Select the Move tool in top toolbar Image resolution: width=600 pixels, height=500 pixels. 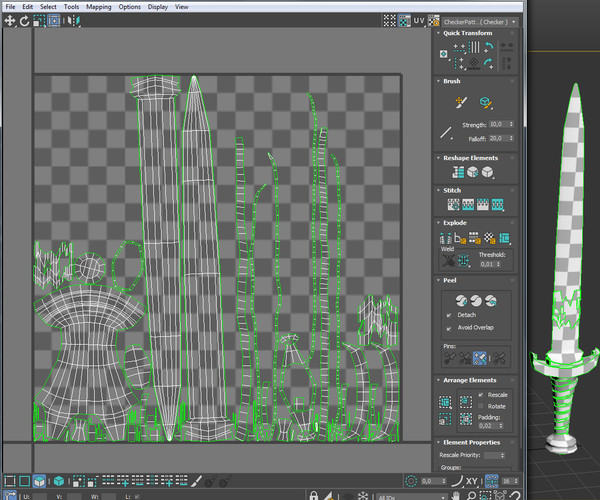coord(10,21)
